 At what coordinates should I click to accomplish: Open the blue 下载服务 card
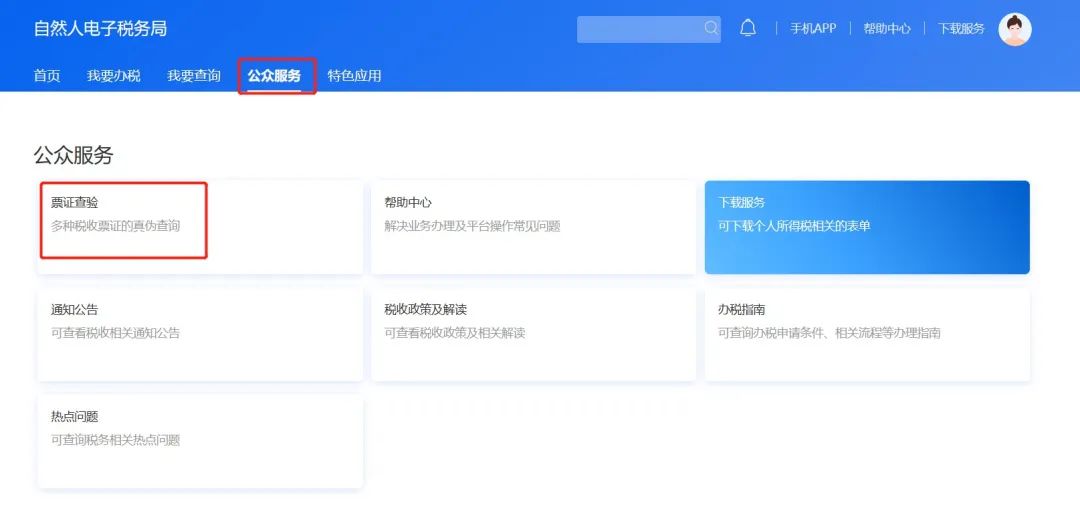tap(867, 226)
